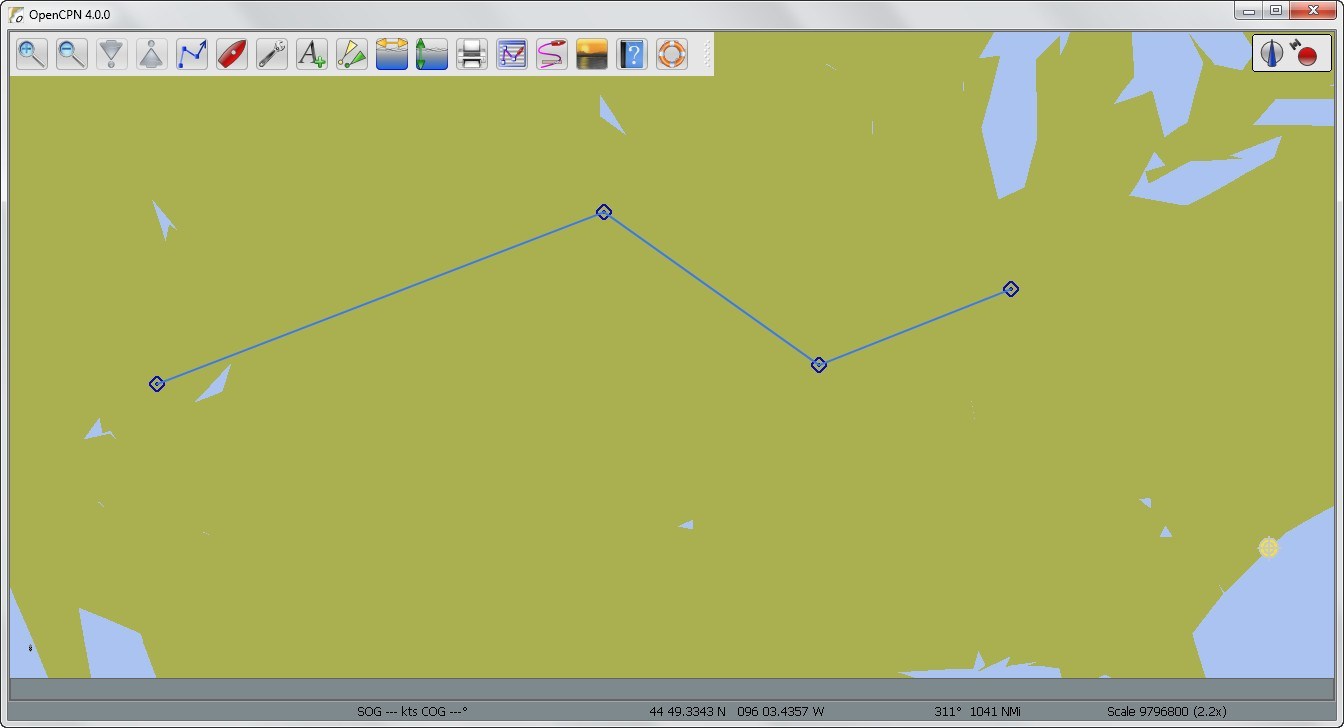Toggle ENC chart text display (A+)
Viewport: 1344px width, 728px height.
click(x=312, y=54)
